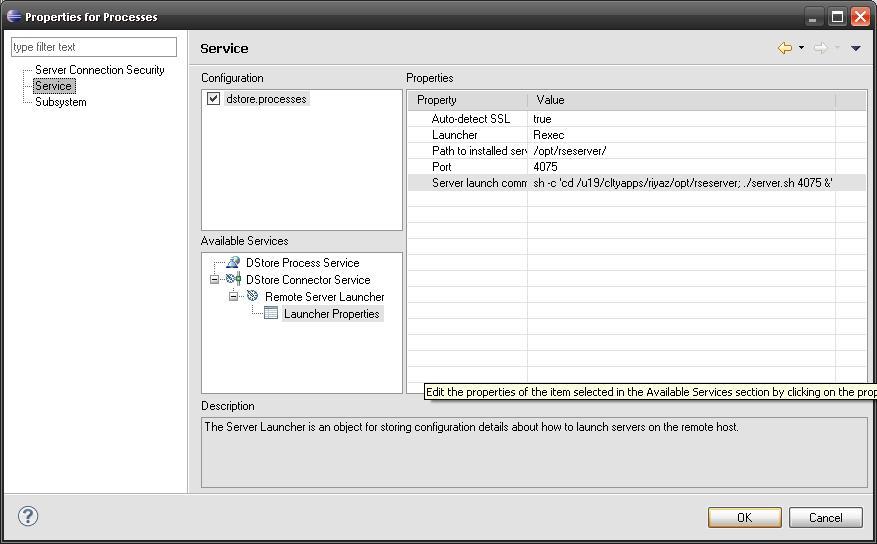Open the back history dropdown arrow
This screenshot has width=877, height=544.
(801, 48)
